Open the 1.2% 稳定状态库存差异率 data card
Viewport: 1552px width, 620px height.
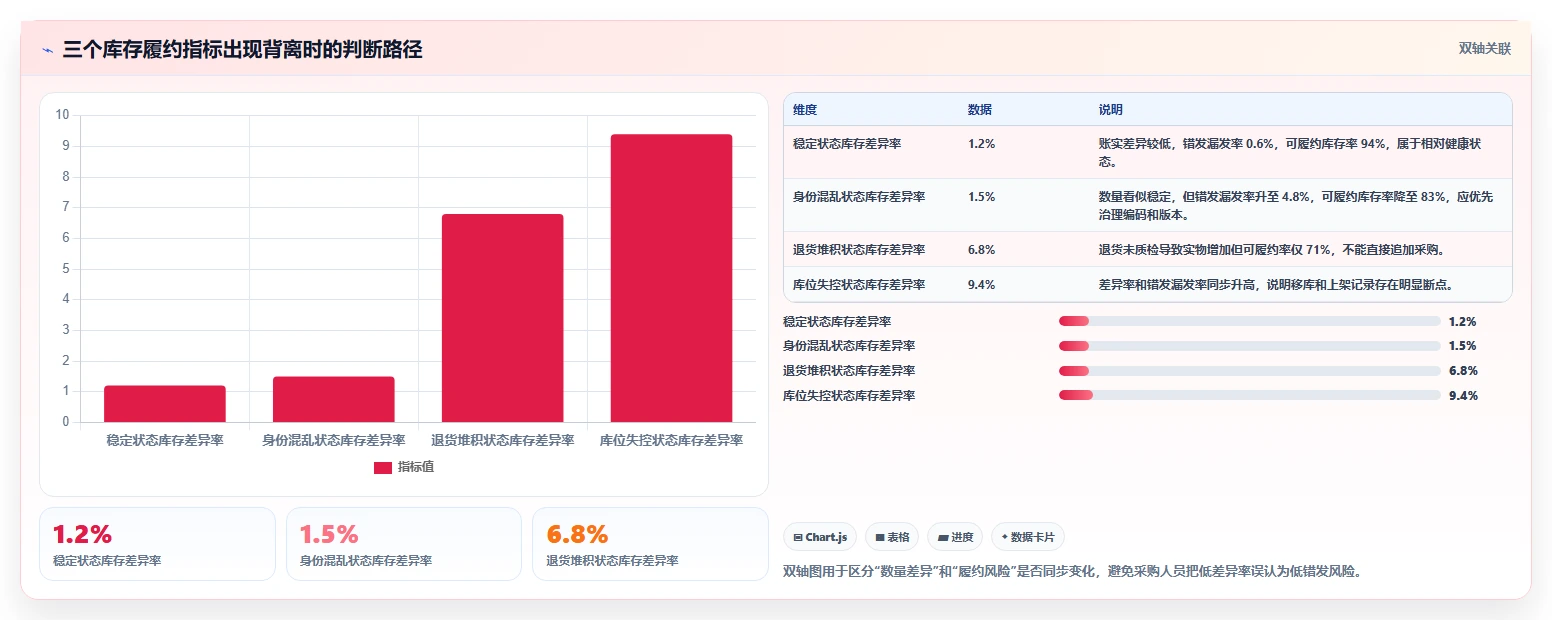(x=157, y=544)
